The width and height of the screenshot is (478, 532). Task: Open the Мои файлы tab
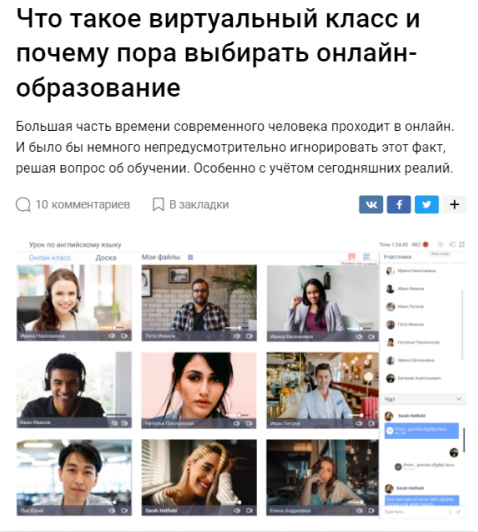tap(161, 257)
